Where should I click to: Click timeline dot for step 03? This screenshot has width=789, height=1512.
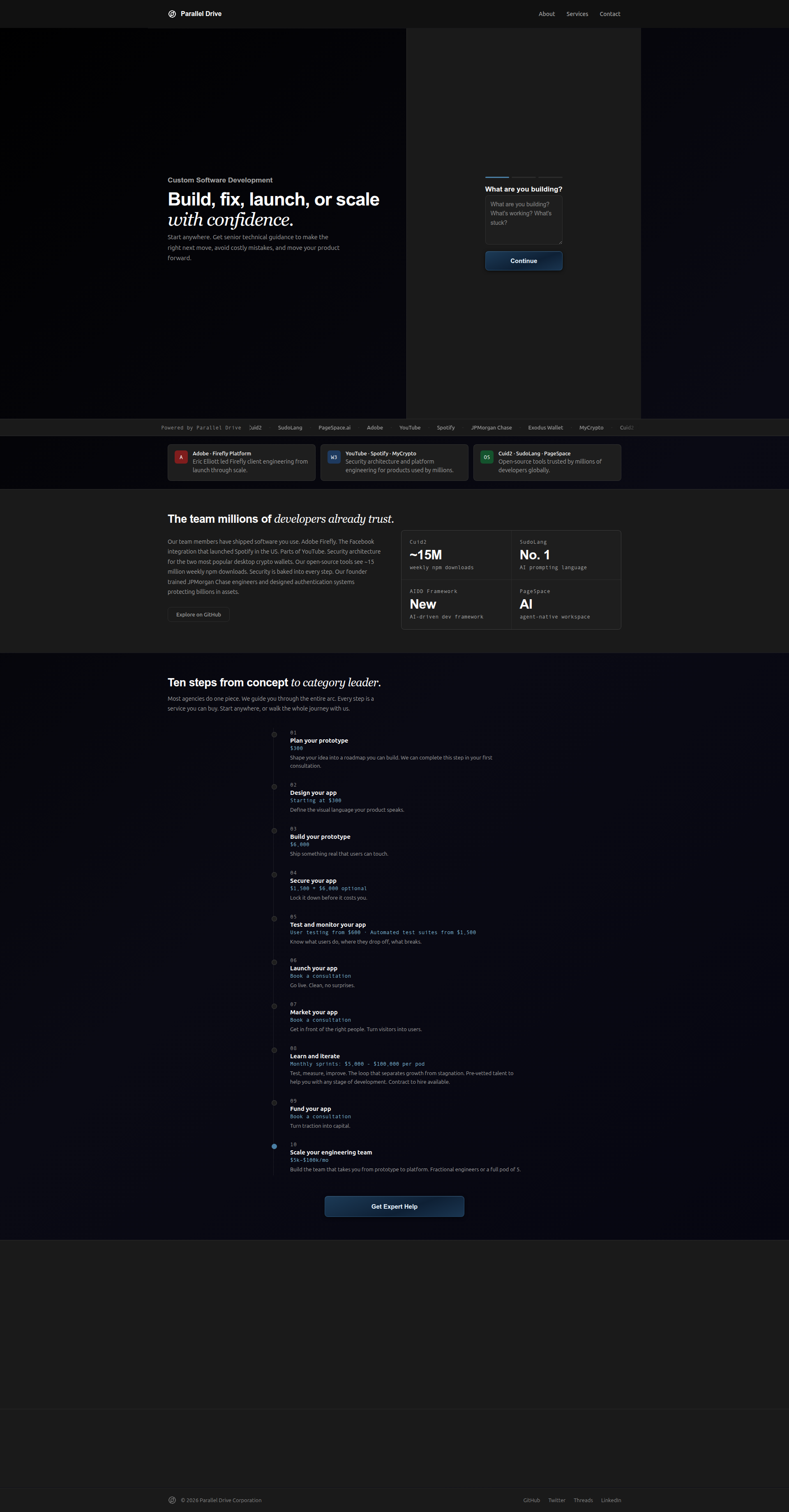coord(274,831)
